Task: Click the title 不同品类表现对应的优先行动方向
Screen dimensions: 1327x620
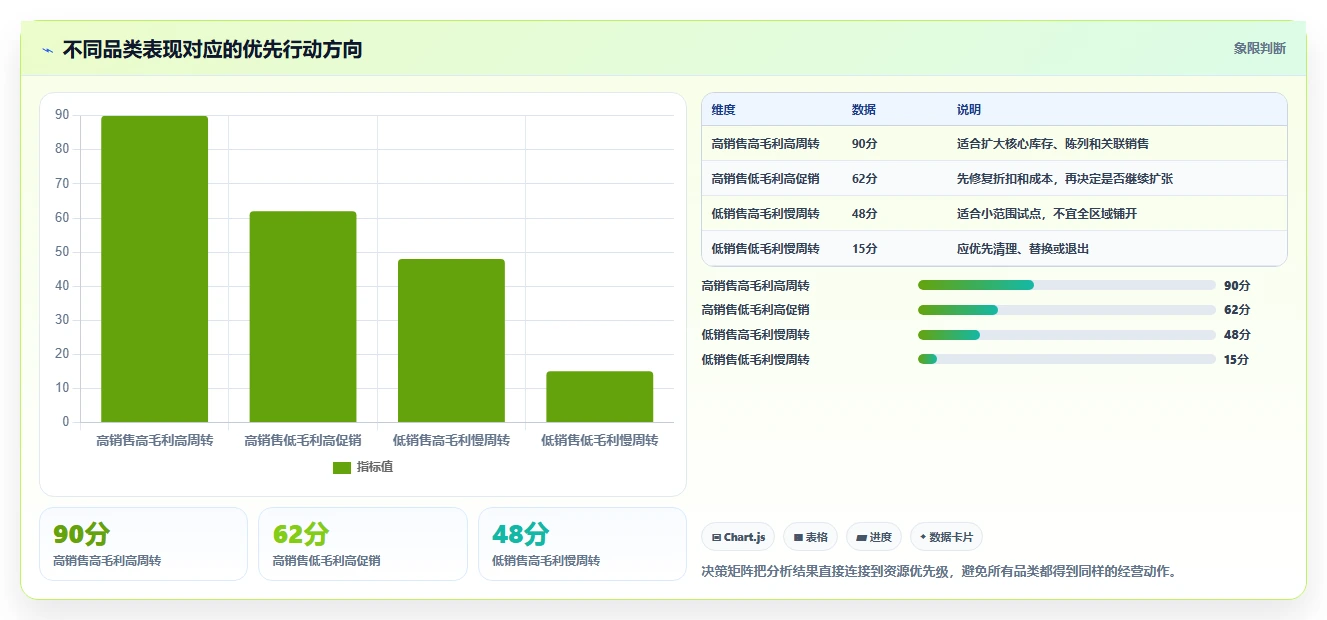Action: (212, 49)
